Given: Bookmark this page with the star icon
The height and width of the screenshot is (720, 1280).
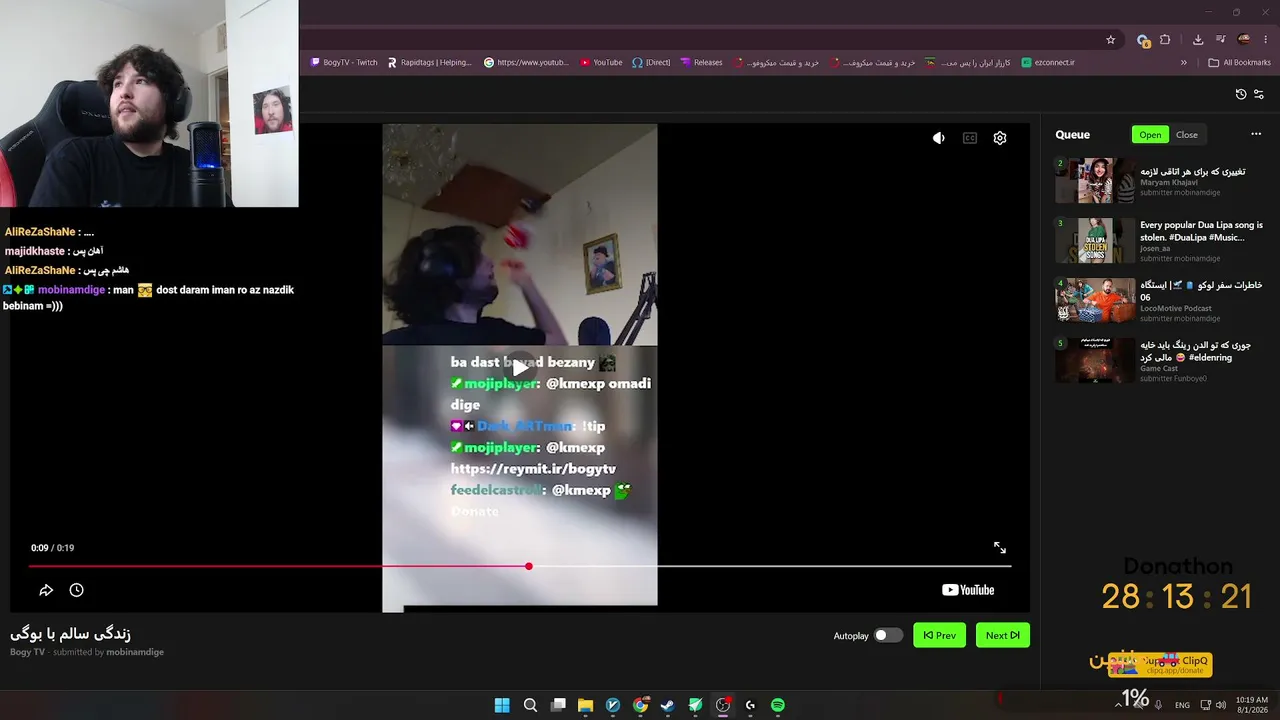Looking at the screenshot, I should point(1110,40).
